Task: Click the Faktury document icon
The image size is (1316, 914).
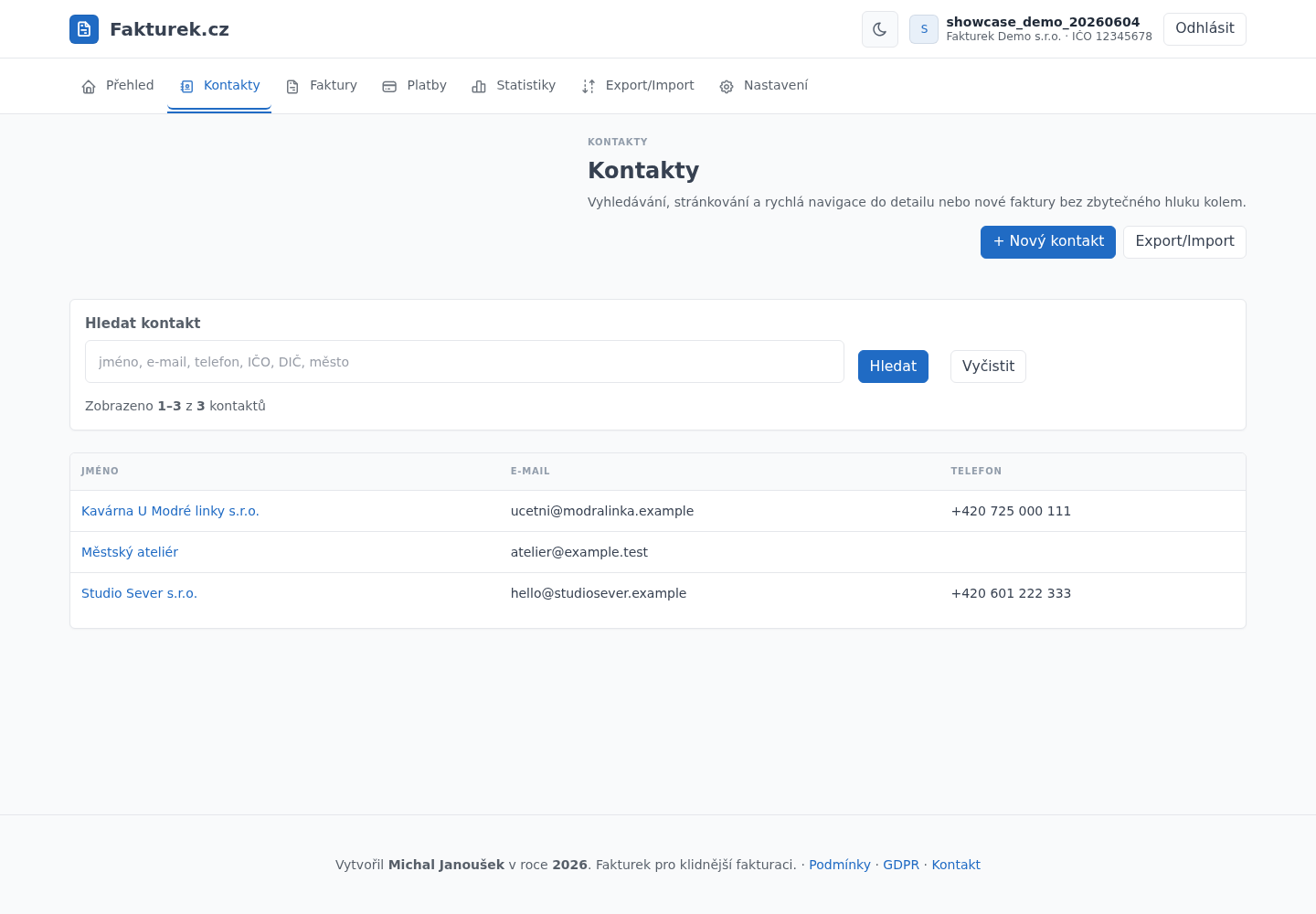Action: 292,87
